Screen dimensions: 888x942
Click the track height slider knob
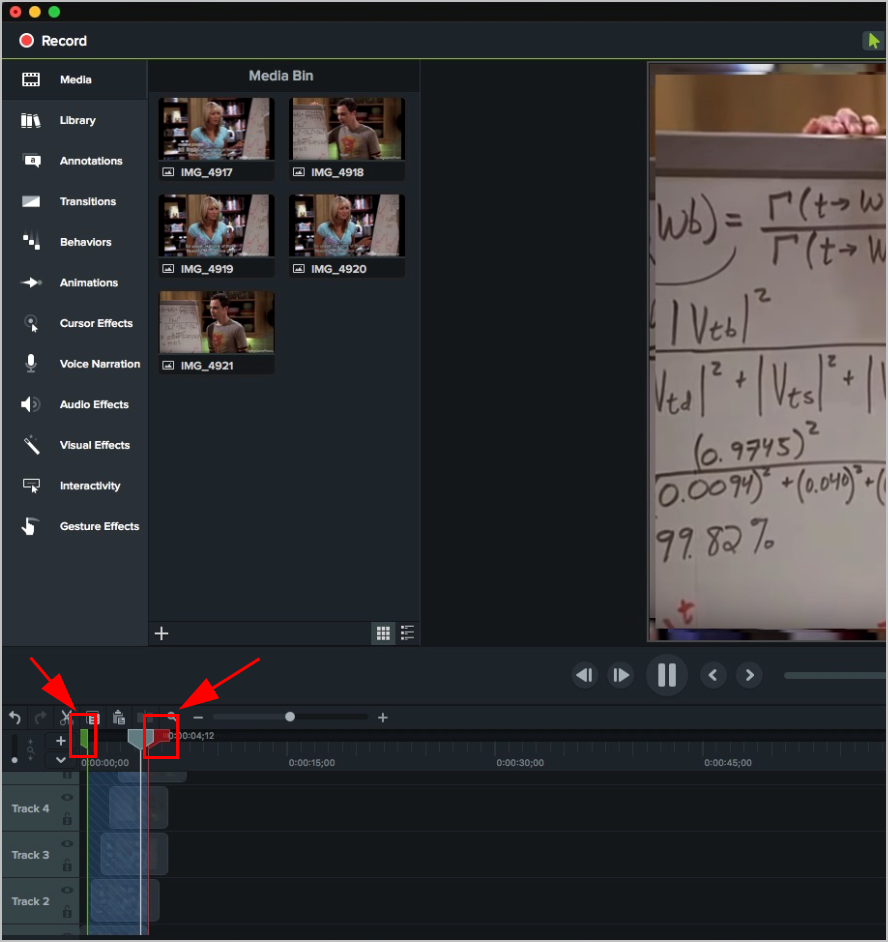(x=14, y=760)
